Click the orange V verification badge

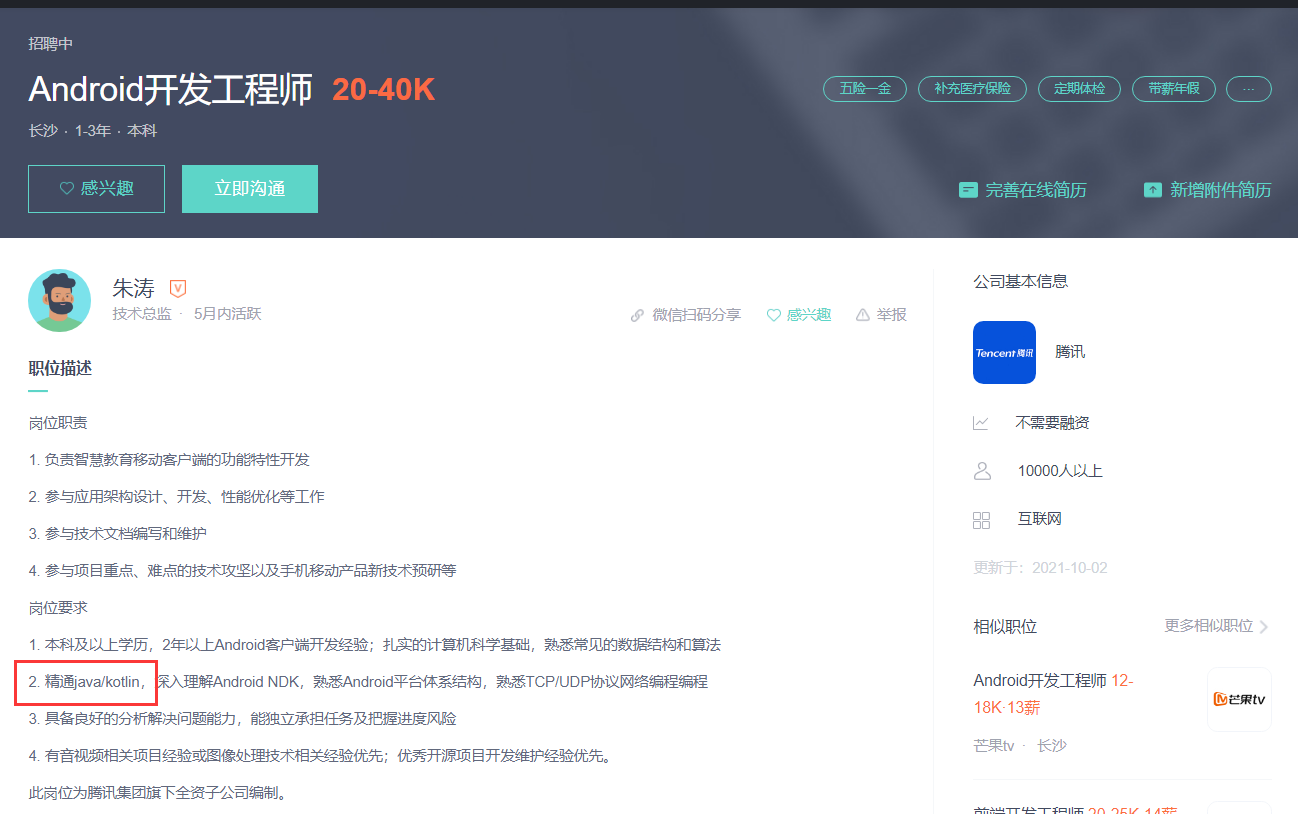click(x=178, y=289)
